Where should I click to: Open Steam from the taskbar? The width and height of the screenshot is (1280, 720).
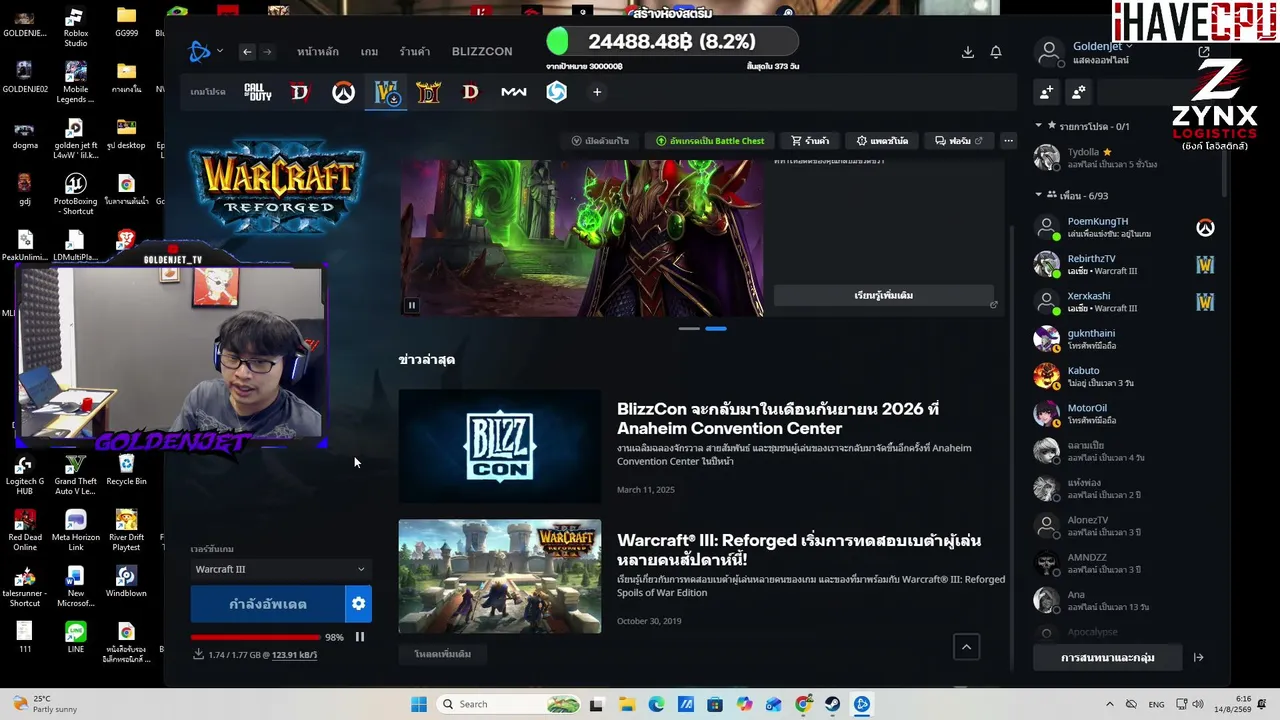(832, 704)
